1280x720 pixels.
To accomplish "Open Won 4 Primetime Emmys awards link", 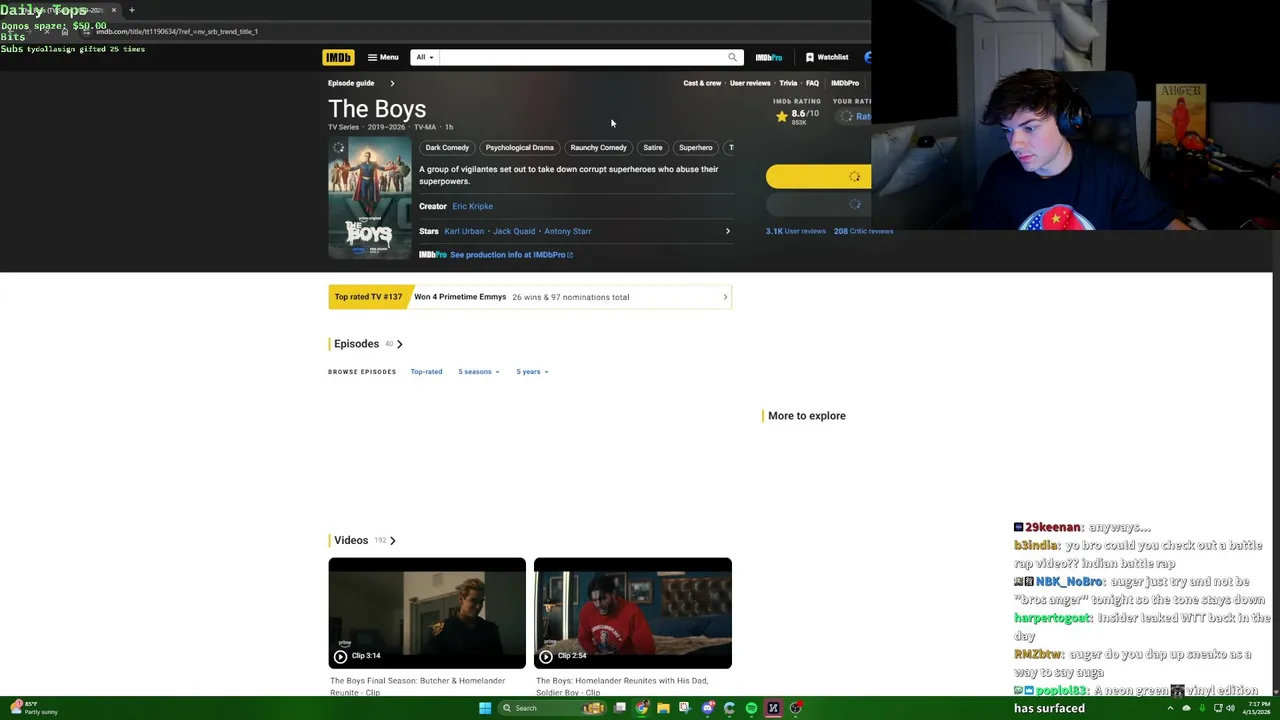I will 460,297.
